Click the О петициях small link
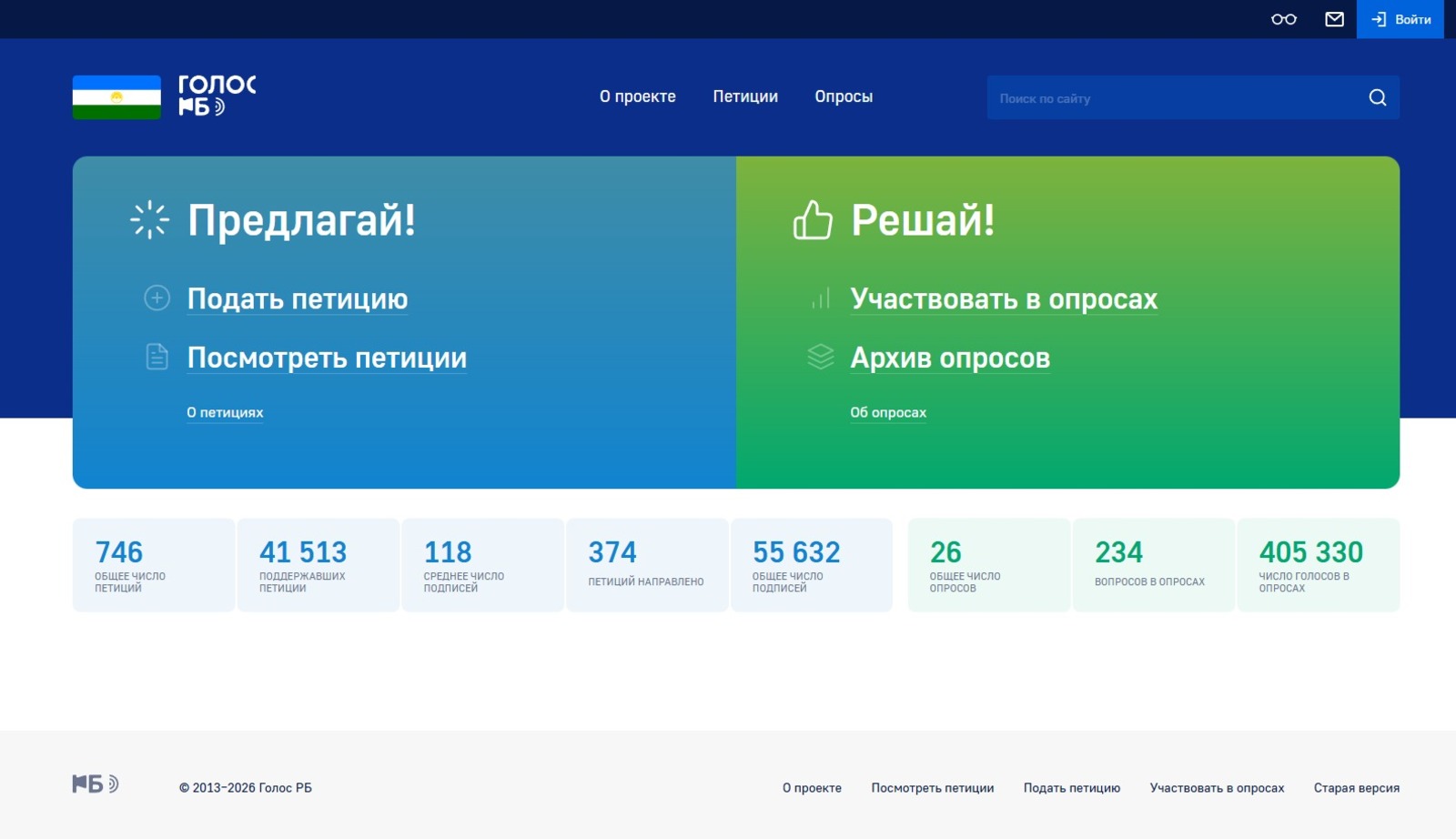The image size is (1456, 839). coord(225,412)
